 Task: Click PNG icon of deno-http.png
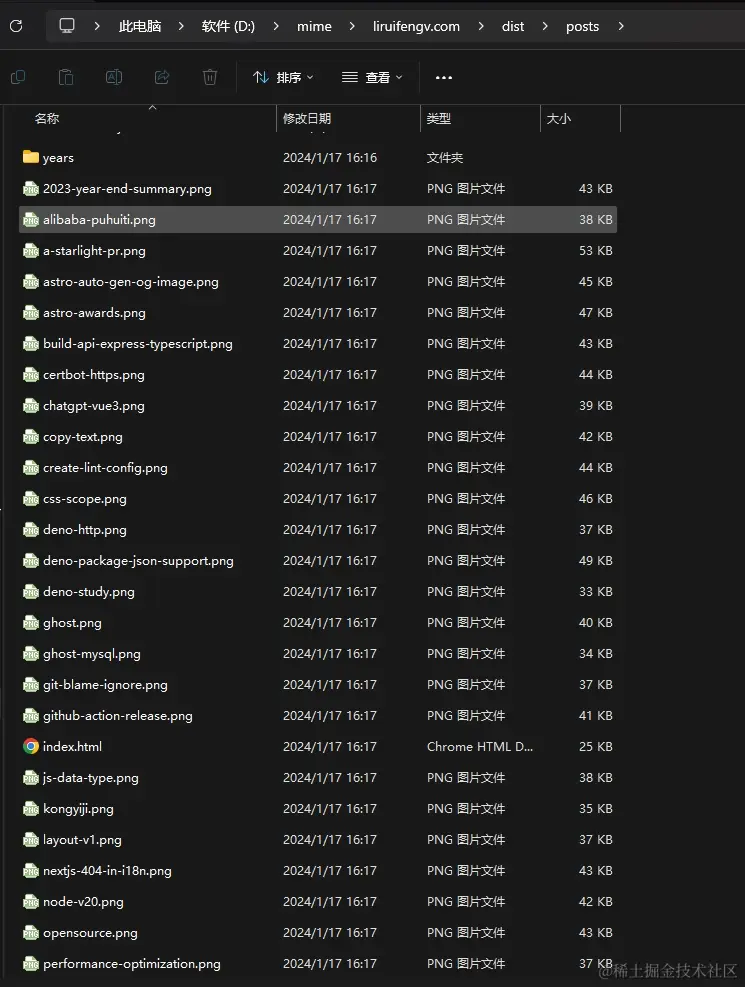[31, 530]
